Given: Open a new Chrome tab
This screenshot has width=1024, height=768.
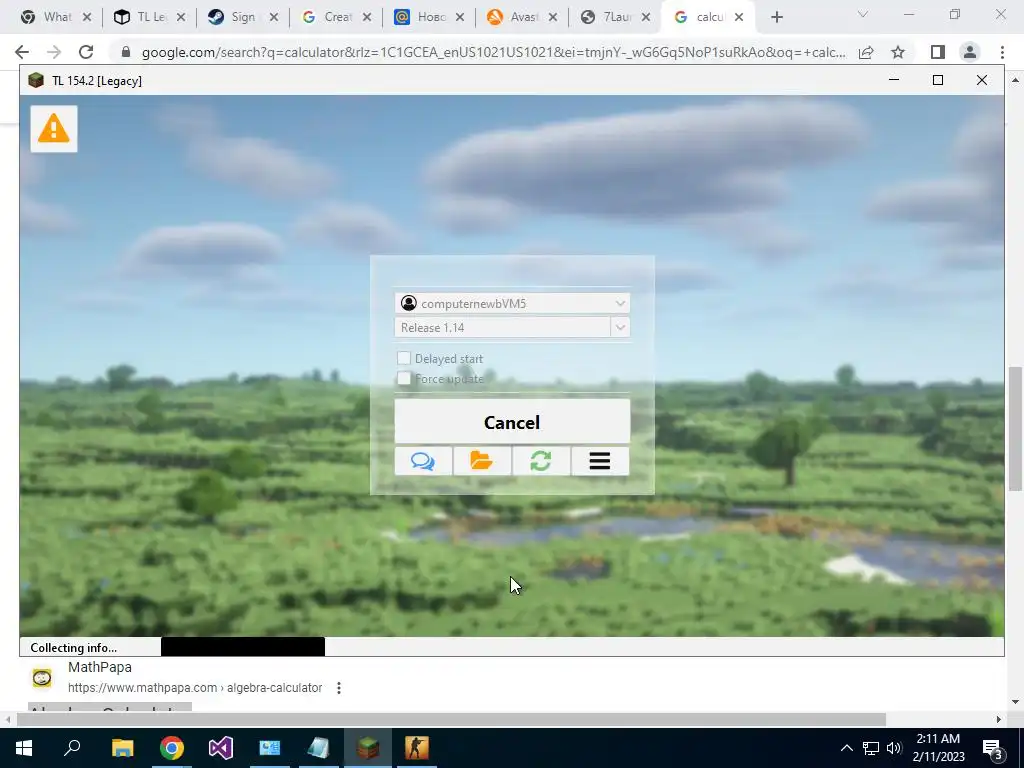Looking at the screenshot, I should coord(776,17).
